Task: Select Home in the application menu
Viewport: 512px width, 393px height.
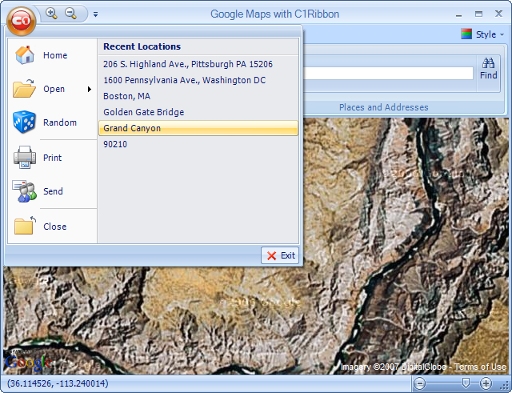Action: (52, 55)
